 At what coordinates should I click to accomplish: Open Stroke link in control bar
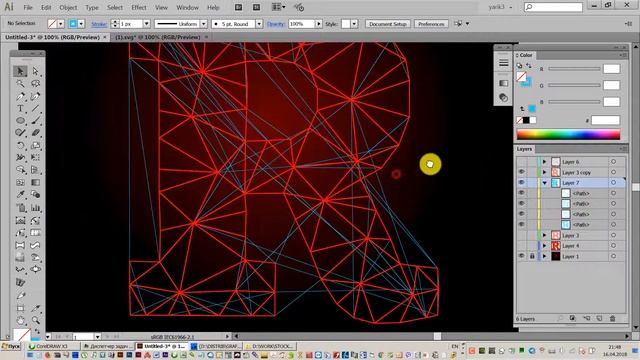(99, 24)
